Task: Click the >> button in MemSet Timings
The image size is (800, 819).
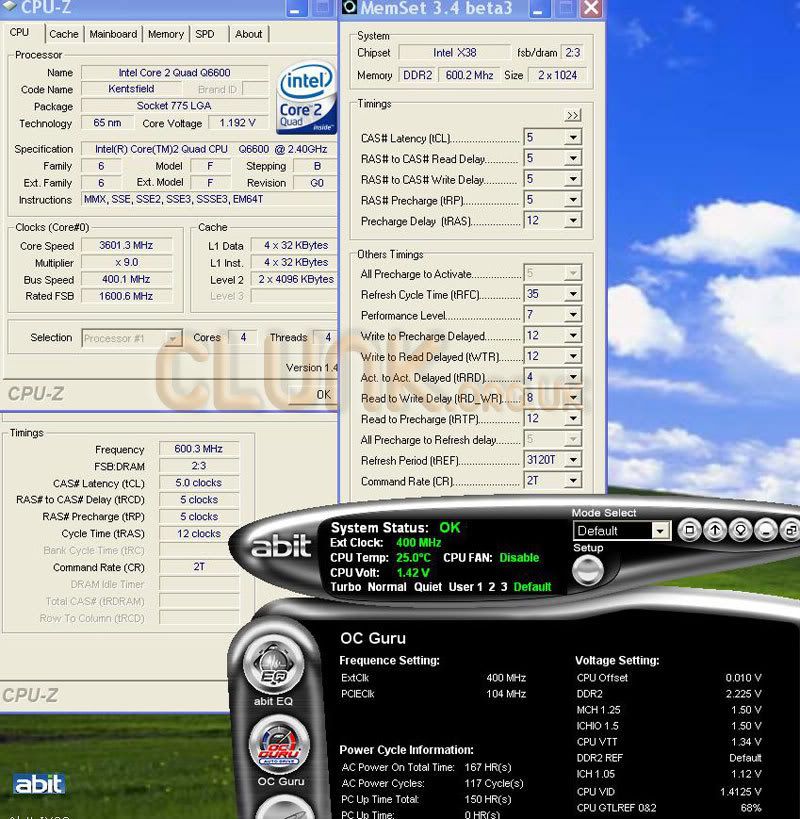Action: [573, 115]
